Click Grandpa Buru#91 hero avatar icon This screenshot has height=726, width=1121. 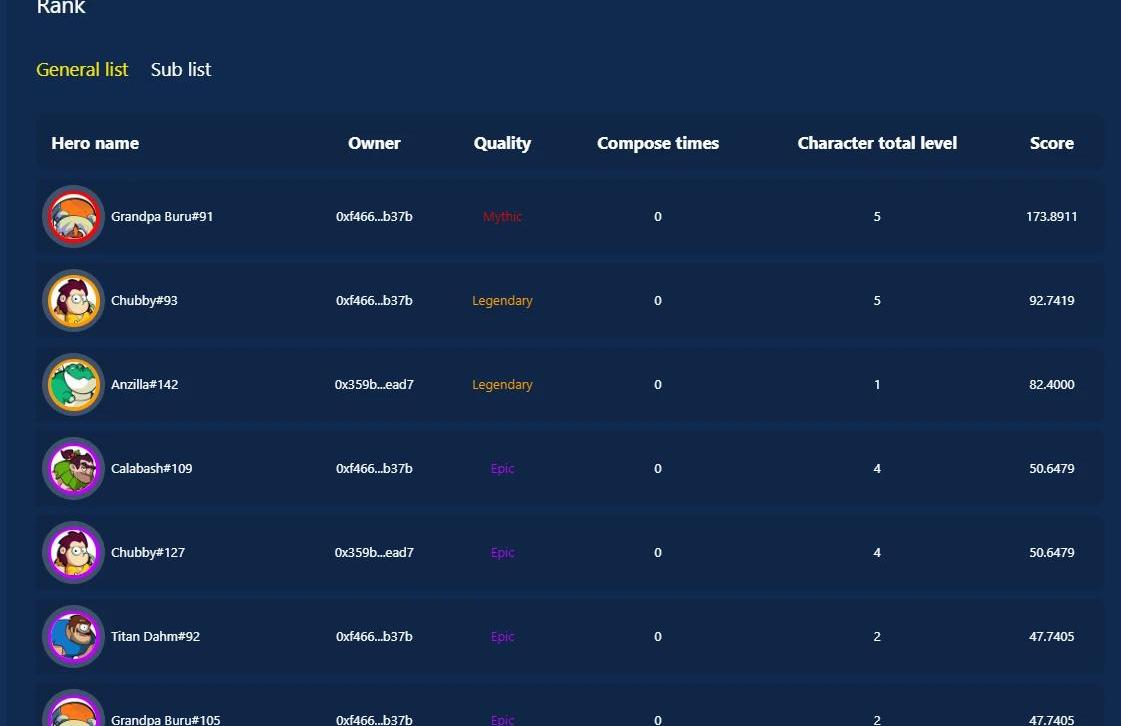pyautogui.click(x=73, y=216)
